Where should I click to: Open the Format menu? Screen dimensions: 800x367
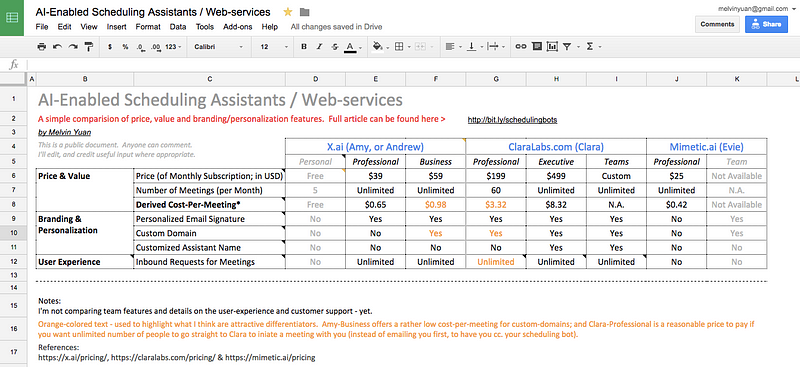tap(148, 27)
